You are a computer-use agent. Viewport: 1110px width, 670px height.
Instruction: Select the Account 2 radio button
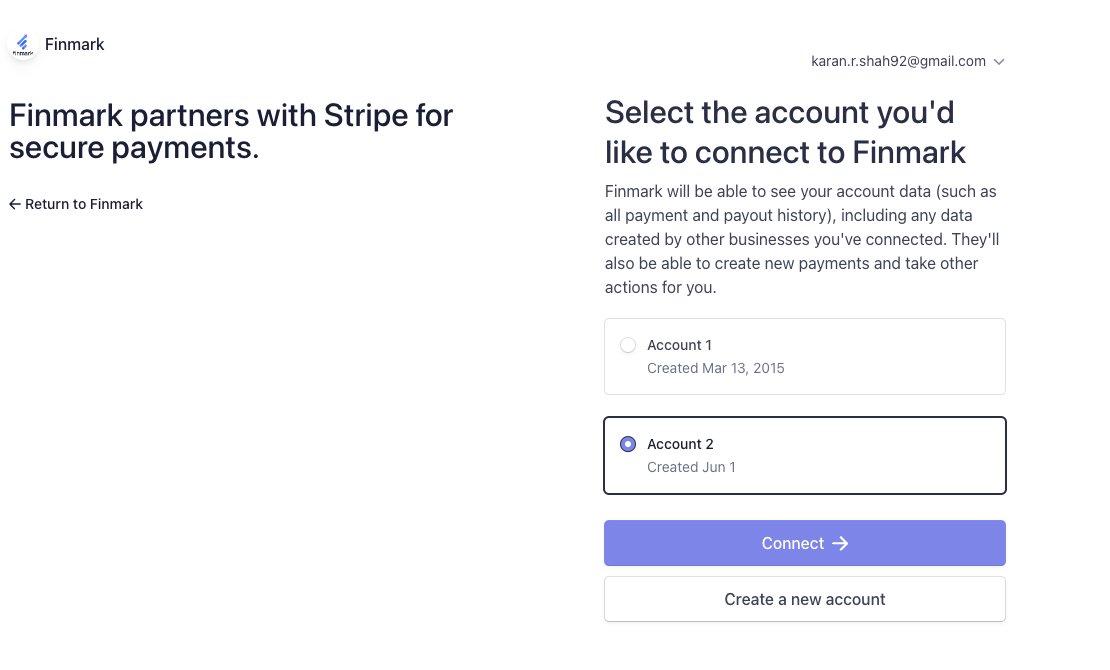[x=628, y=444]
